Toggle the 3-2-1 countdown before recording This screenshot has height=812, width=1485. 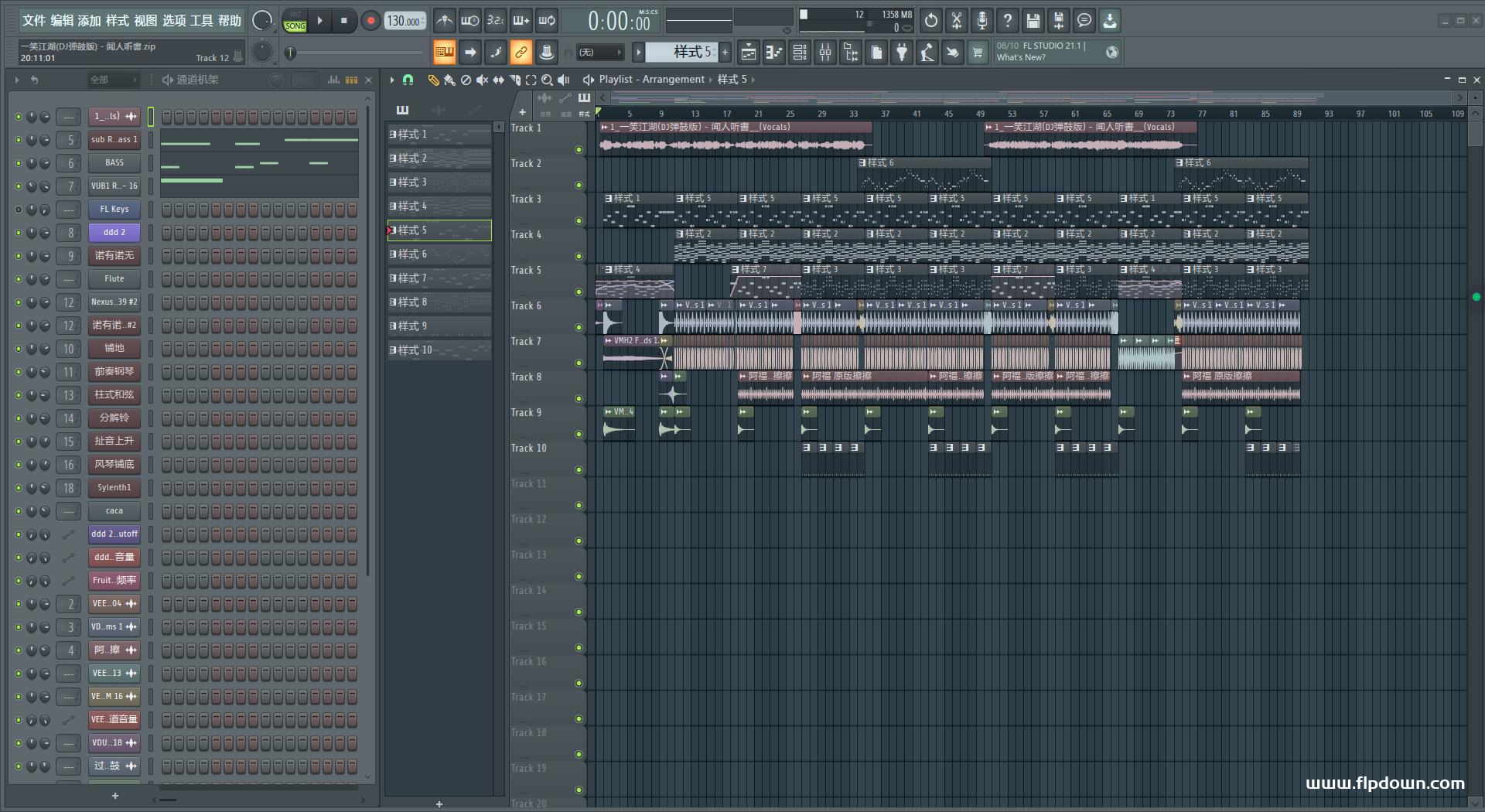495,21
